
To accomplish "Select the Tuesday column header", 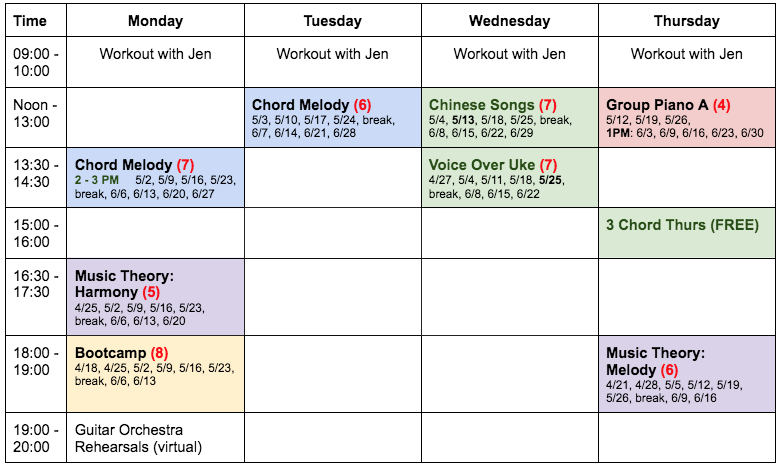I will pos(333,20).
